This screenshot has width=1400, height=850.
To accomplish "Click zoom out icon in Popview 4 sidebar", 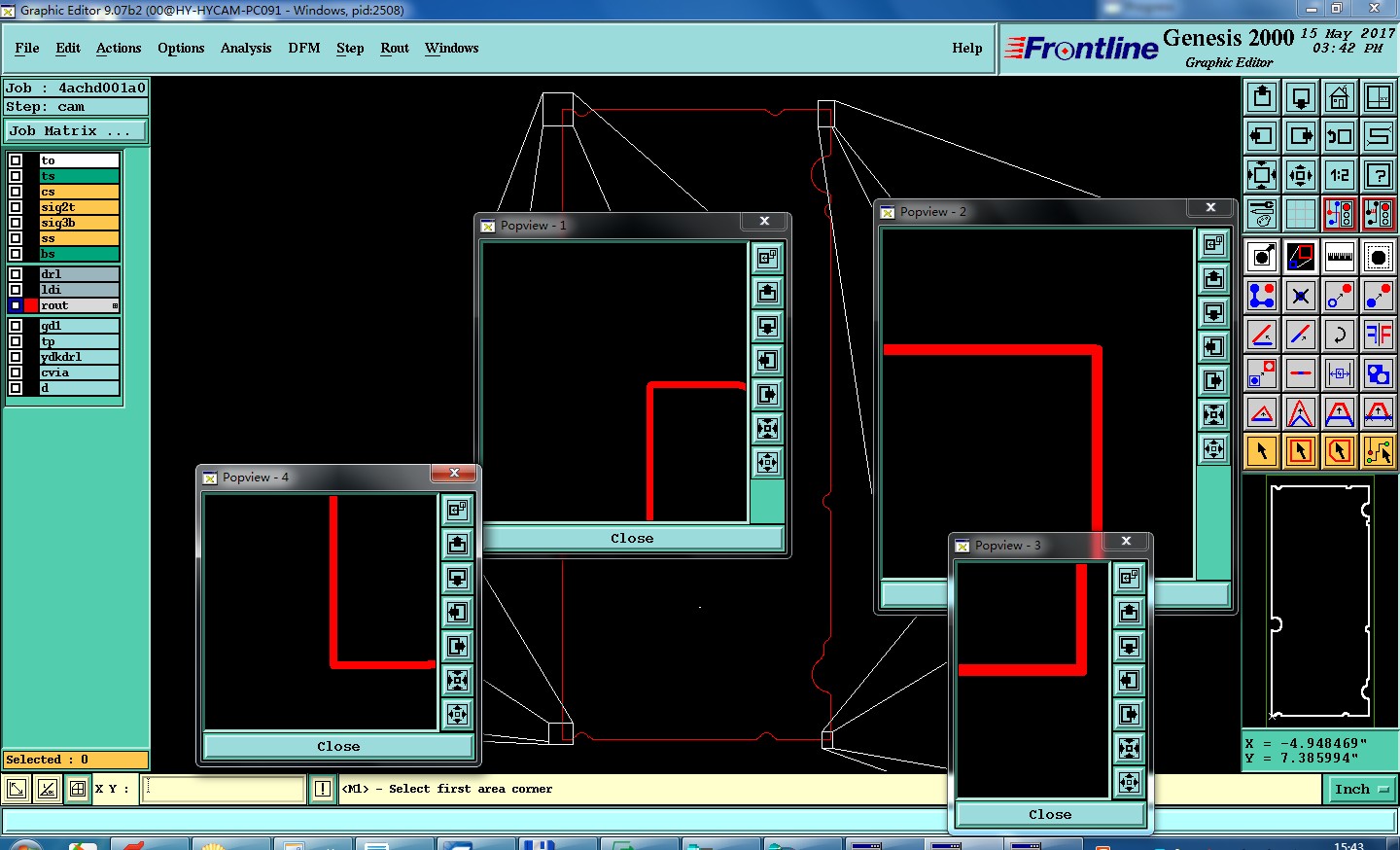I will point(457,714).
